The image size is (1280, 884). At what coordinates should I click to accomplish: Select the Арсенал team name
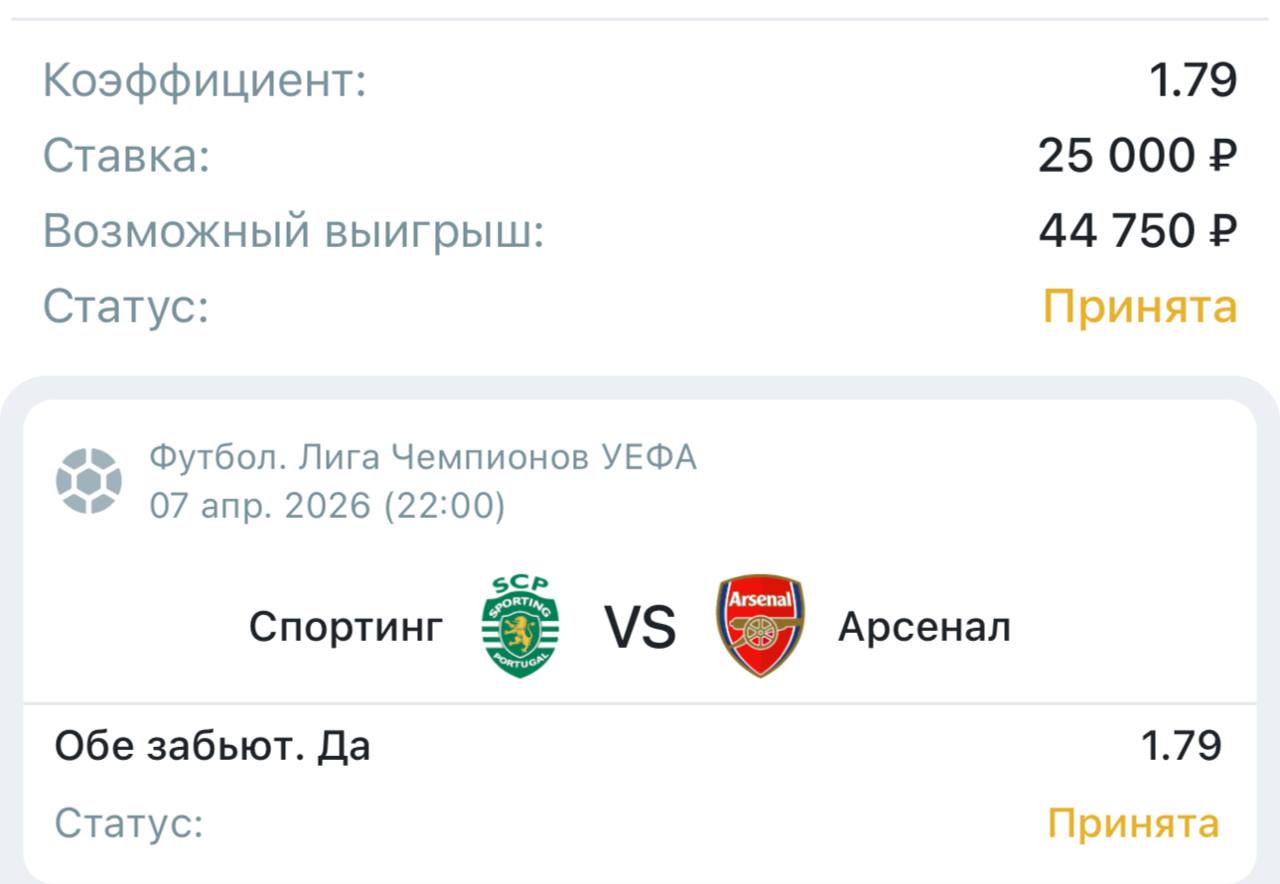click(924, 628)
